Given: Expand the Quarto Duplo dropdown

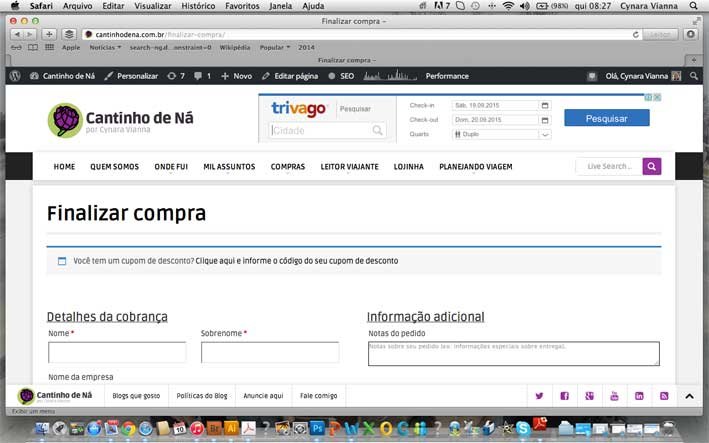Looking at the screenshot, I should [501, 134].
